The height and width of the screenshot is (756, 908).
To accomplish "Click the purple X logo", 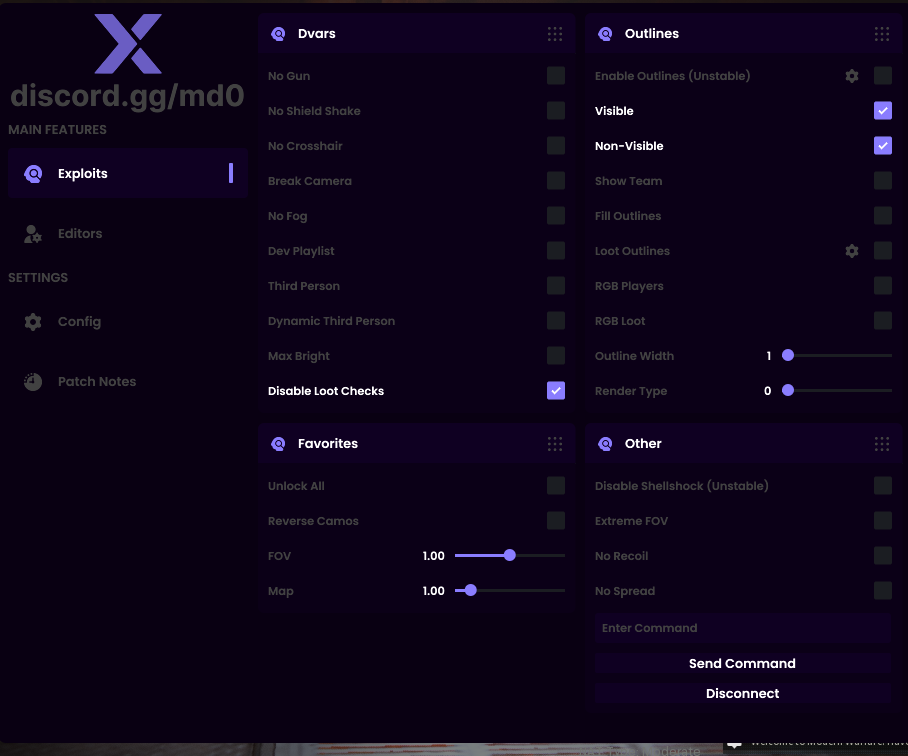I will tap(128, 44).
